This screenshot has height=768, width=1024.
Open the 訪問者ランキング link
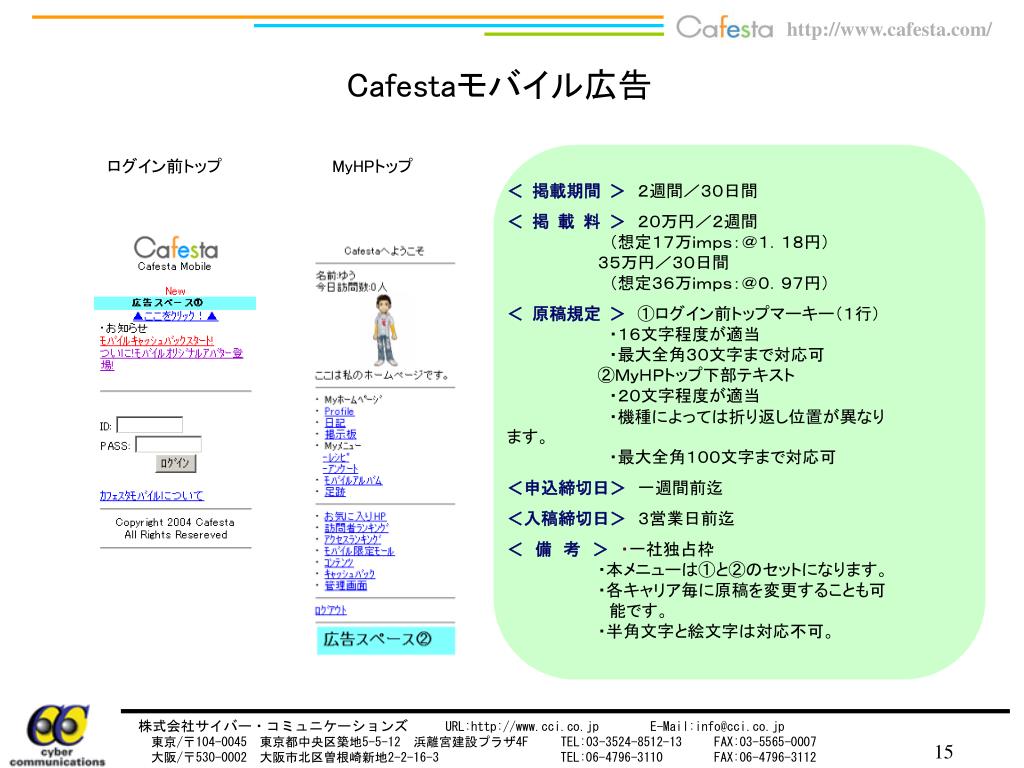[x=356, y=528]
